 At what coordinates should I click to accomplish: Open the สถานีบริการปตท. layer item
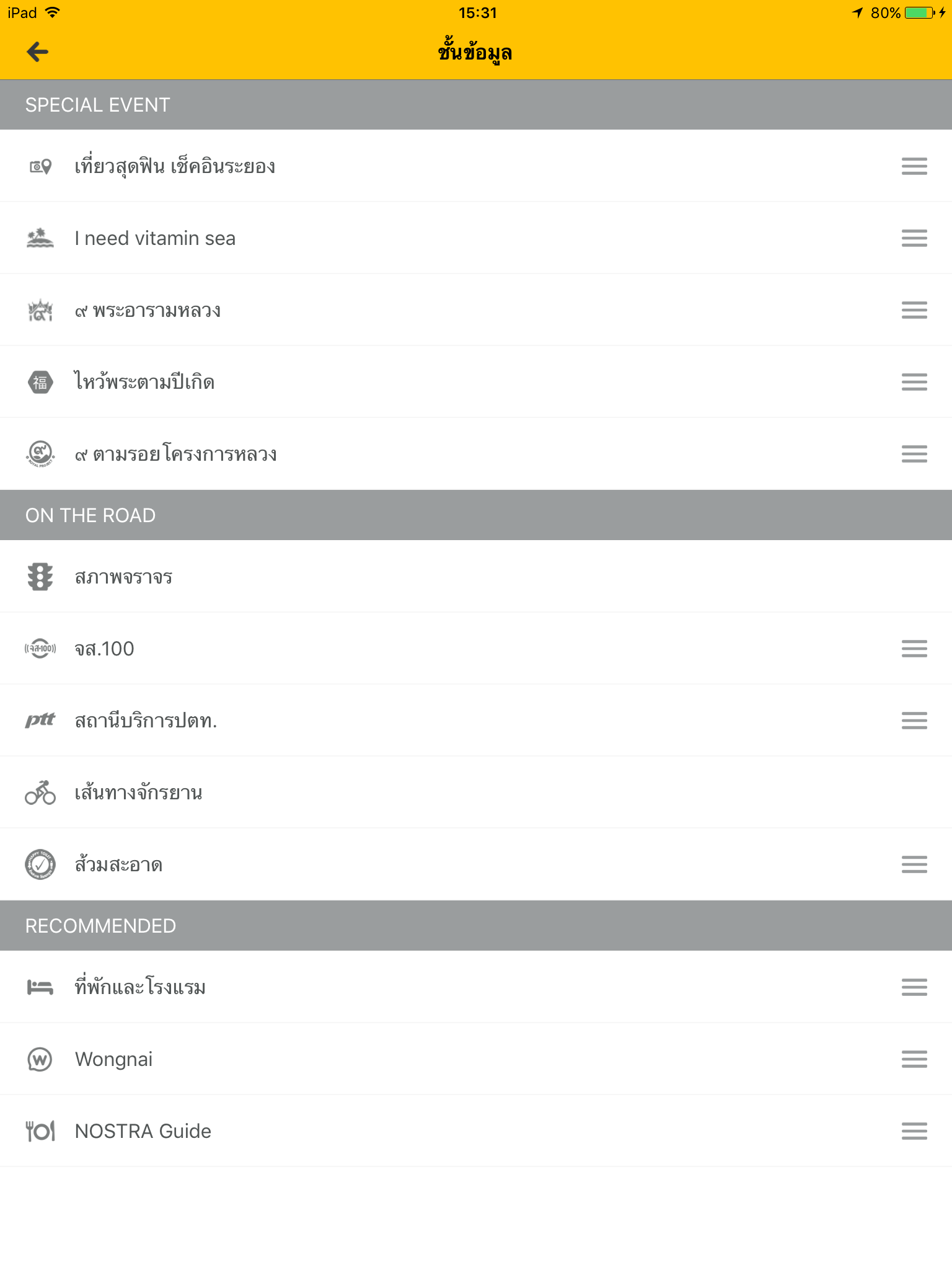coord(476,721)
